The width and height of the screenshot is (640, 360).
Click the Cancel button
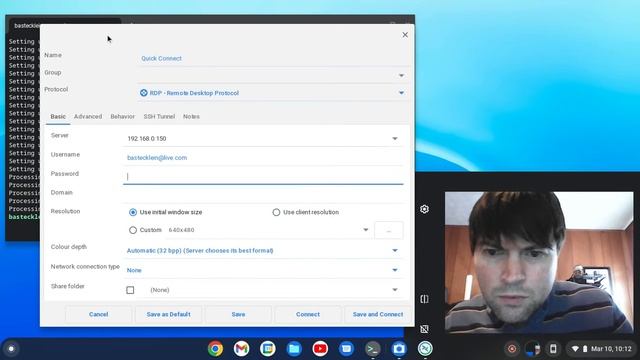click(98, 314)
